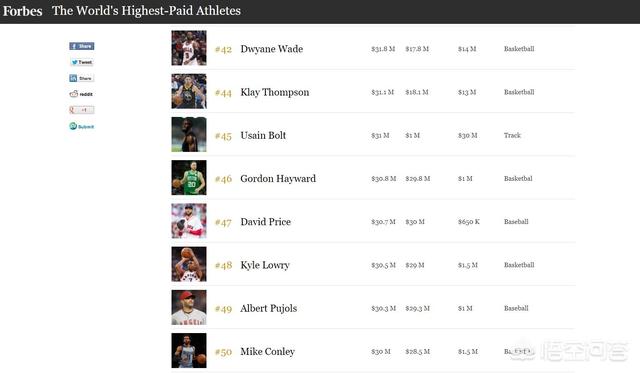
Task: Open the Forbes logo homepage link
Action: 22,11
